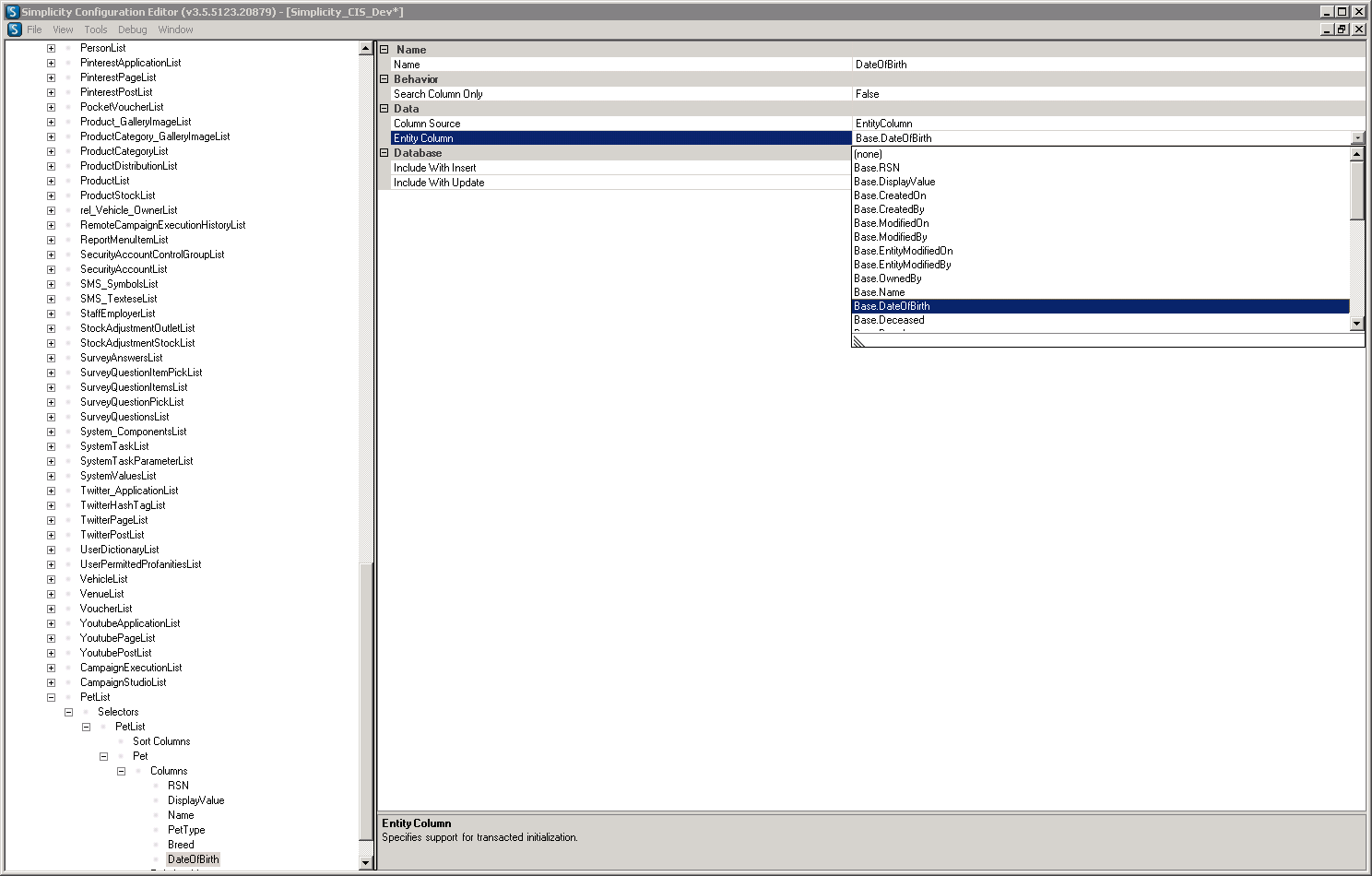Collapse the PetList root tree node
Screen dimensions: 1372x876
[51, 697]
